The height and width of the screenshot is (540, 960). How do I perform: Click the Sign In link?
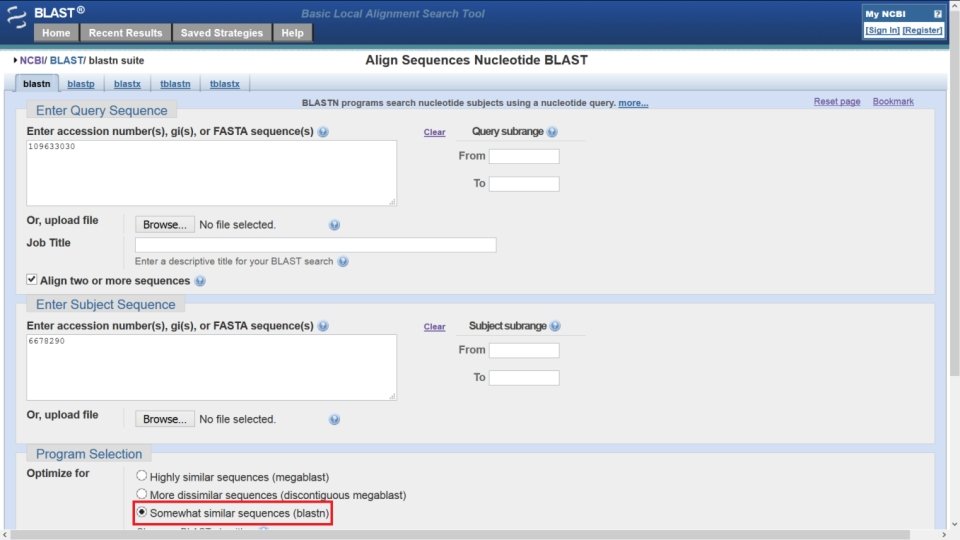click(x=882, y=30)
